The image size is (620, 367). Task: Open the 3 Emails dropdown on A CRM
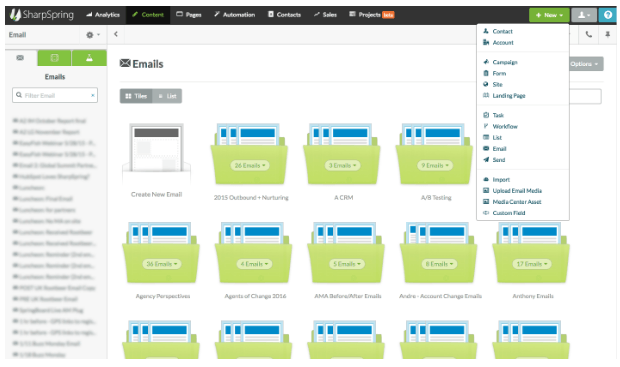[342, 165]
